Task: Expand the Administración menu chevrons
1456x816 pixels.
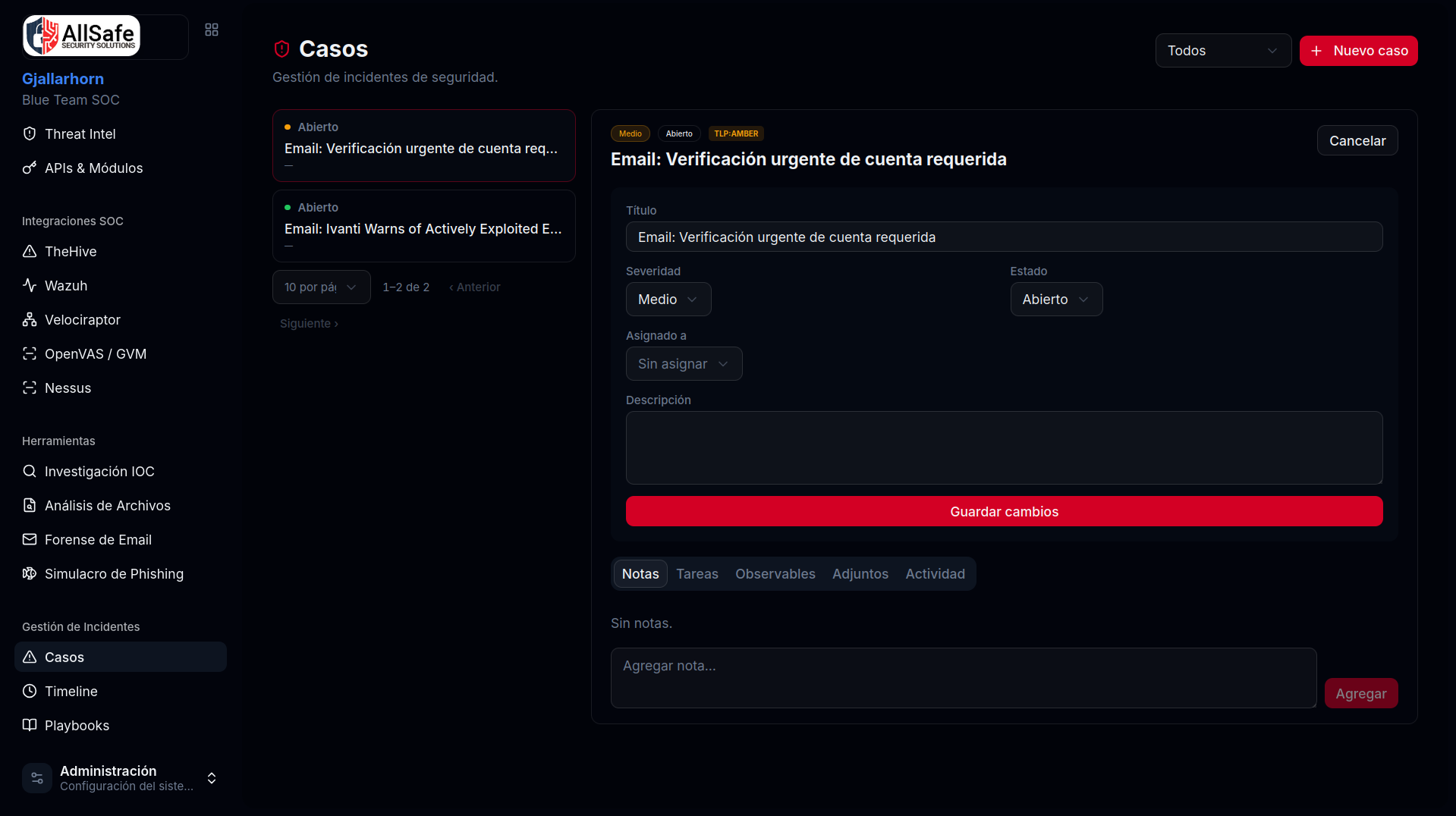Action: [x=212, y=778]
